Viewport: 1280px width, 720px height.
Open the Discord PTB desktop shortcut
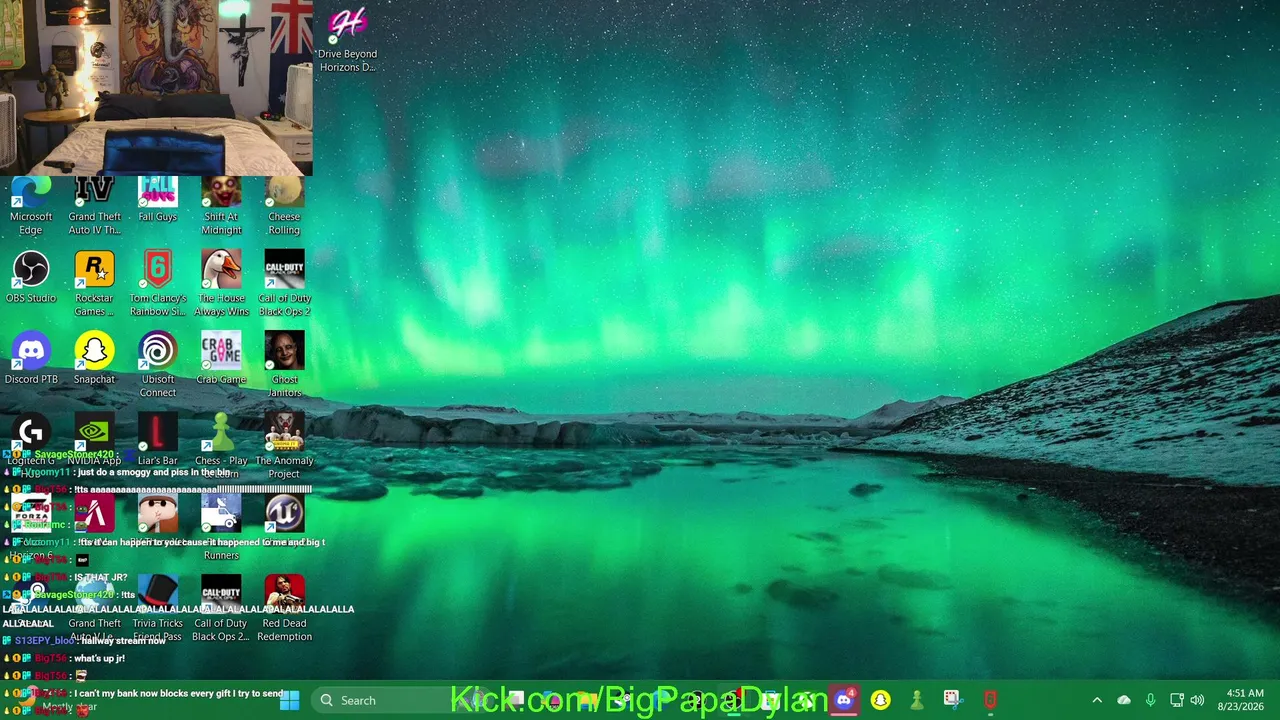[x=31, y=358]
